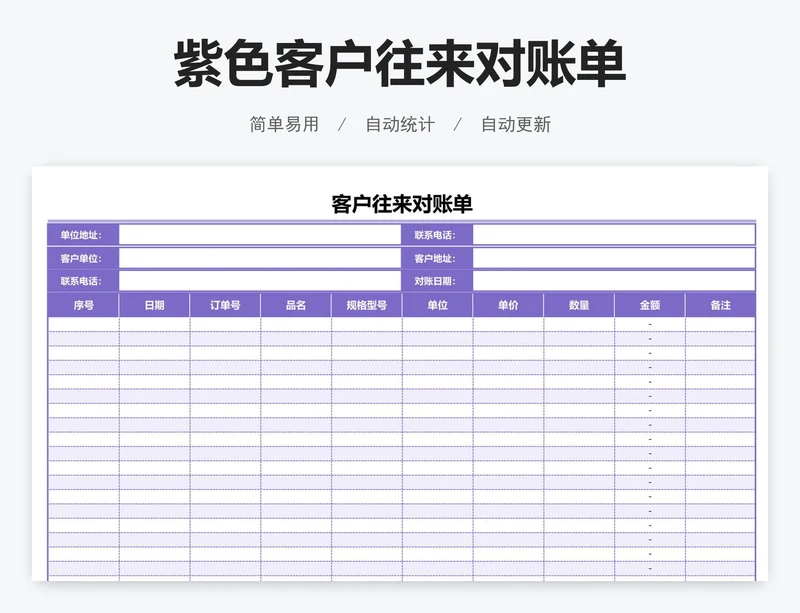
Task: Select the 日期 column header
Action: tap(154, 305)
